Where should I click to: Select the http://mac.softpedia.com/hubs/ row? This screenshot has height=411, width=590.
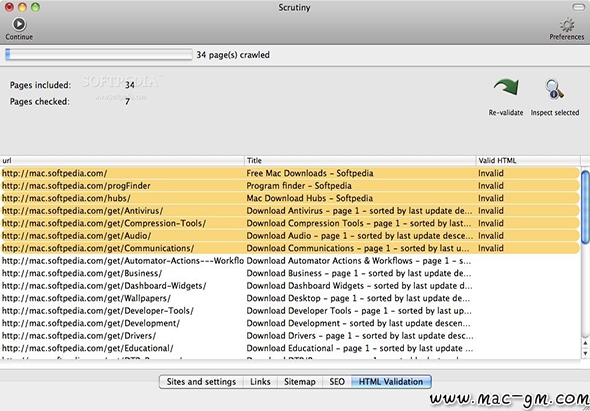pyautogui.click(x=290, y=198)
